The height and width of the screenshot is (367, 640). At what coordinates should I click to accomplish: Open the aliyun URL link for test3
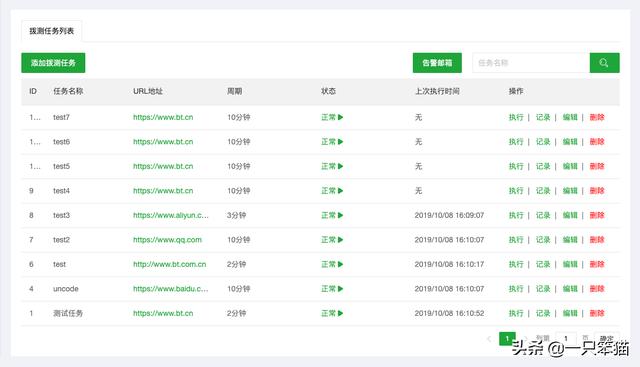(x=171, y=216)
